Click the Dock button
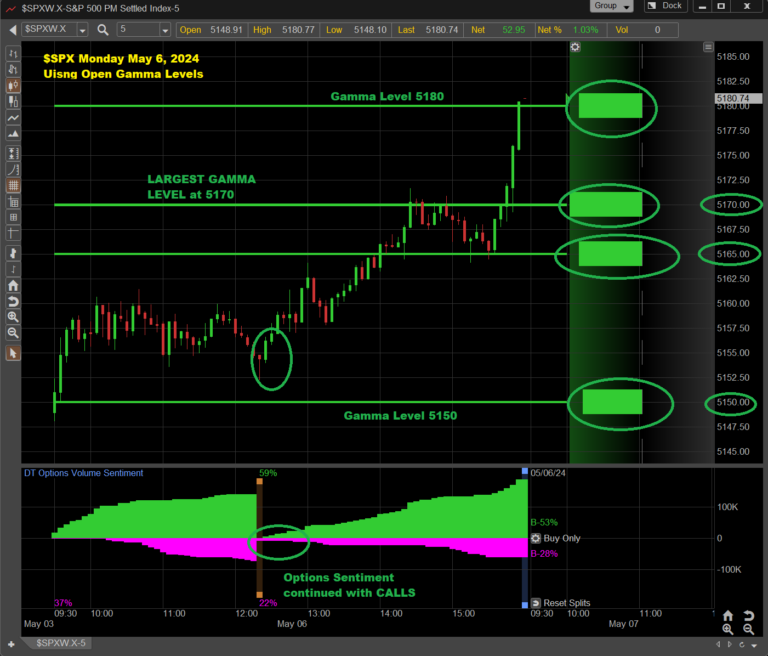The height and width of the screenshot is (656, 768). point(665,6)
